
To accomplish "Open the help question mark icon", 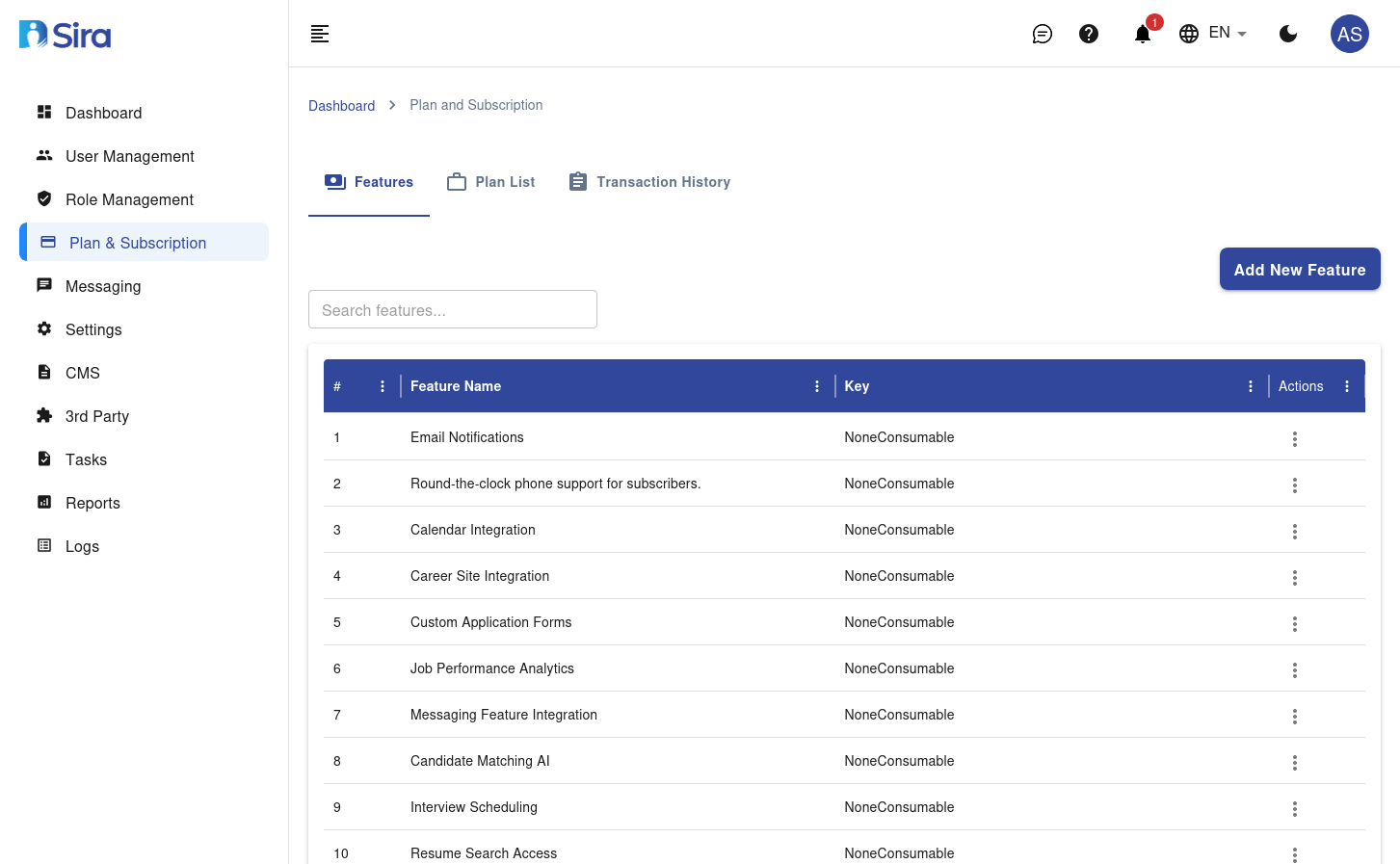I will pyautogui.click(x=1089, y=33).
